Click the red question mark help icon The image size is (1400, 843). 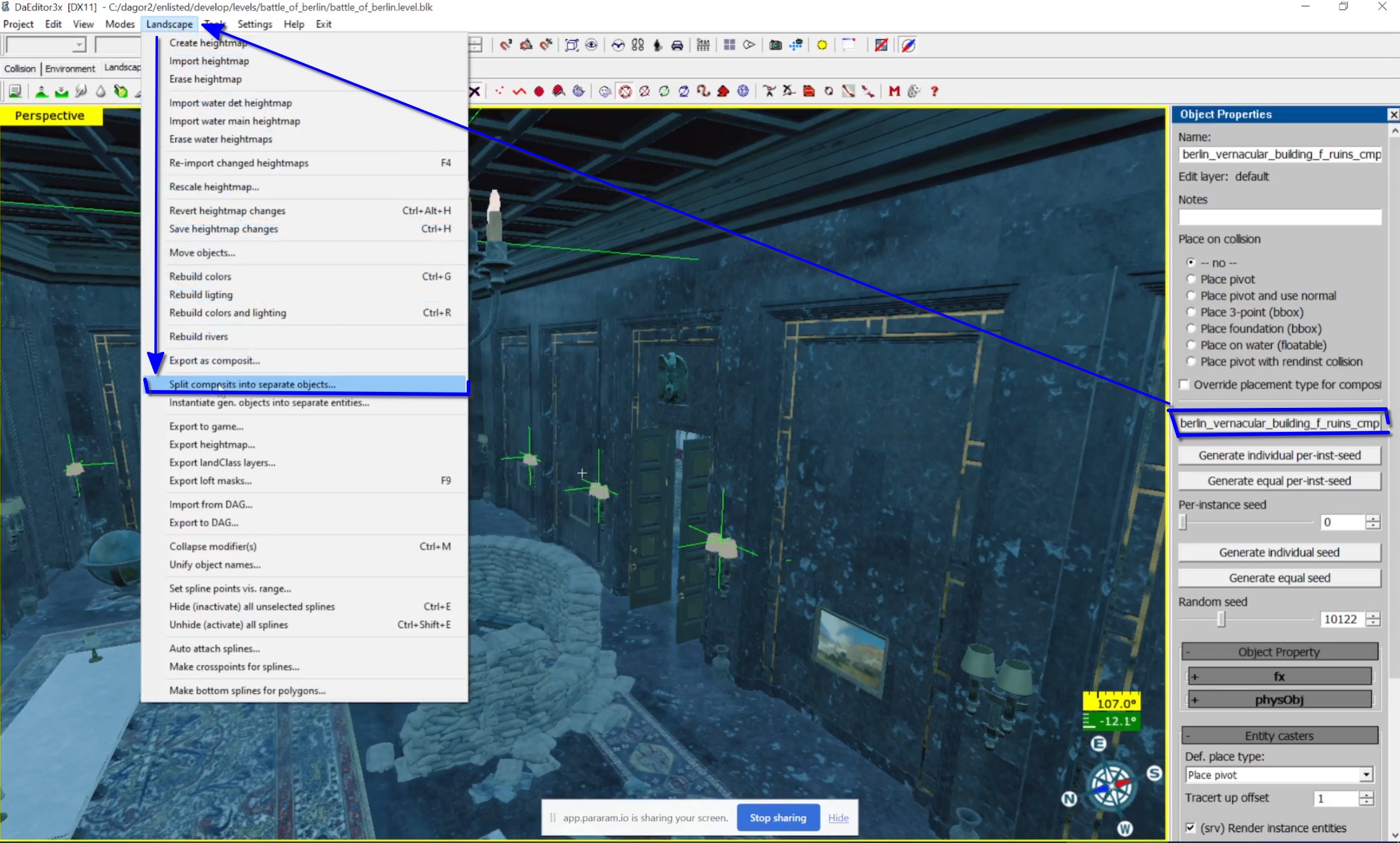click(935, 91)
